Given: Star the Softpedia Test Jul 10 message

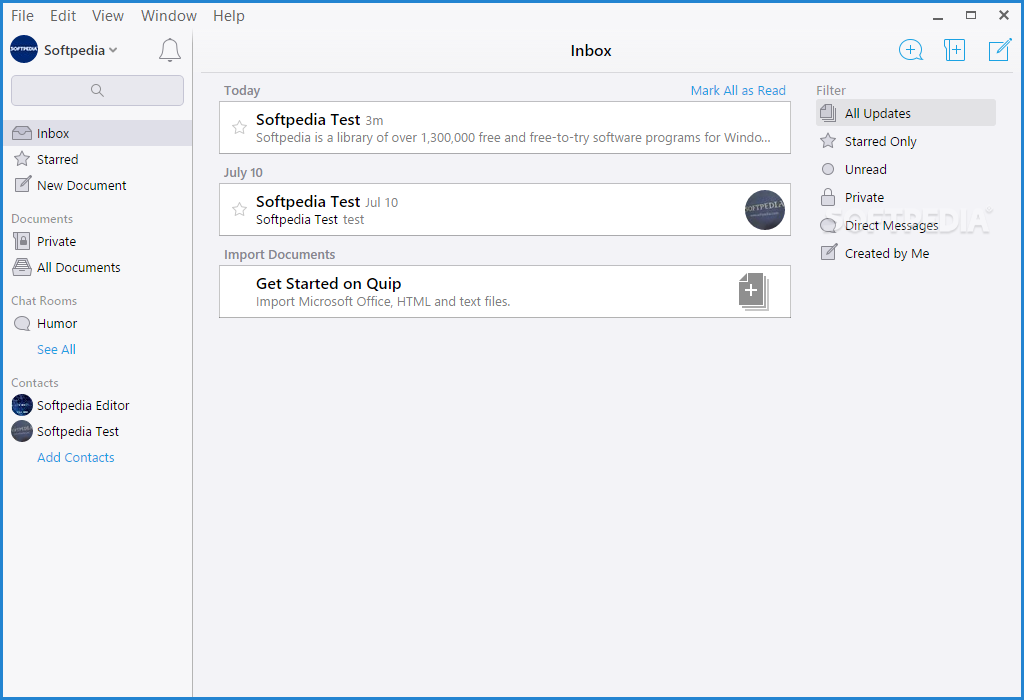Looking at the screenshot, I should (239, 209).
